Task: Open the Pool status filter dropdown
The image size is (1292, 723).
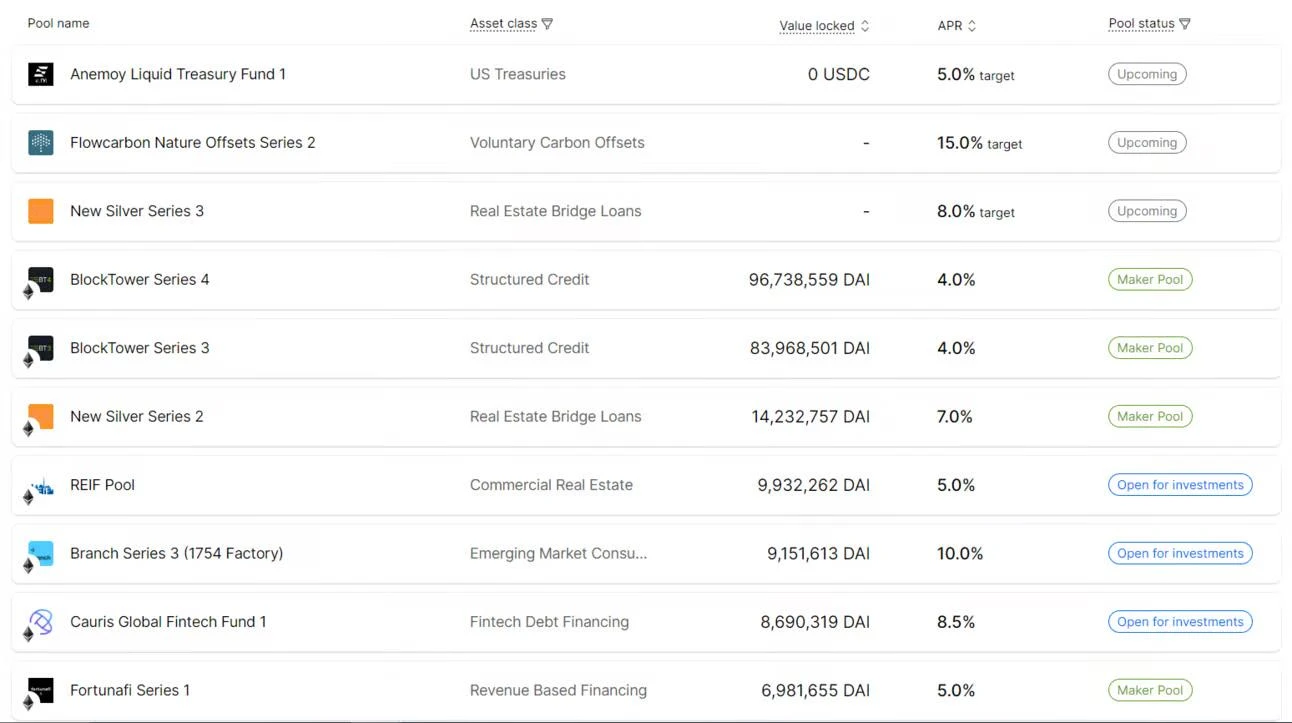Action: point(1184,24)
